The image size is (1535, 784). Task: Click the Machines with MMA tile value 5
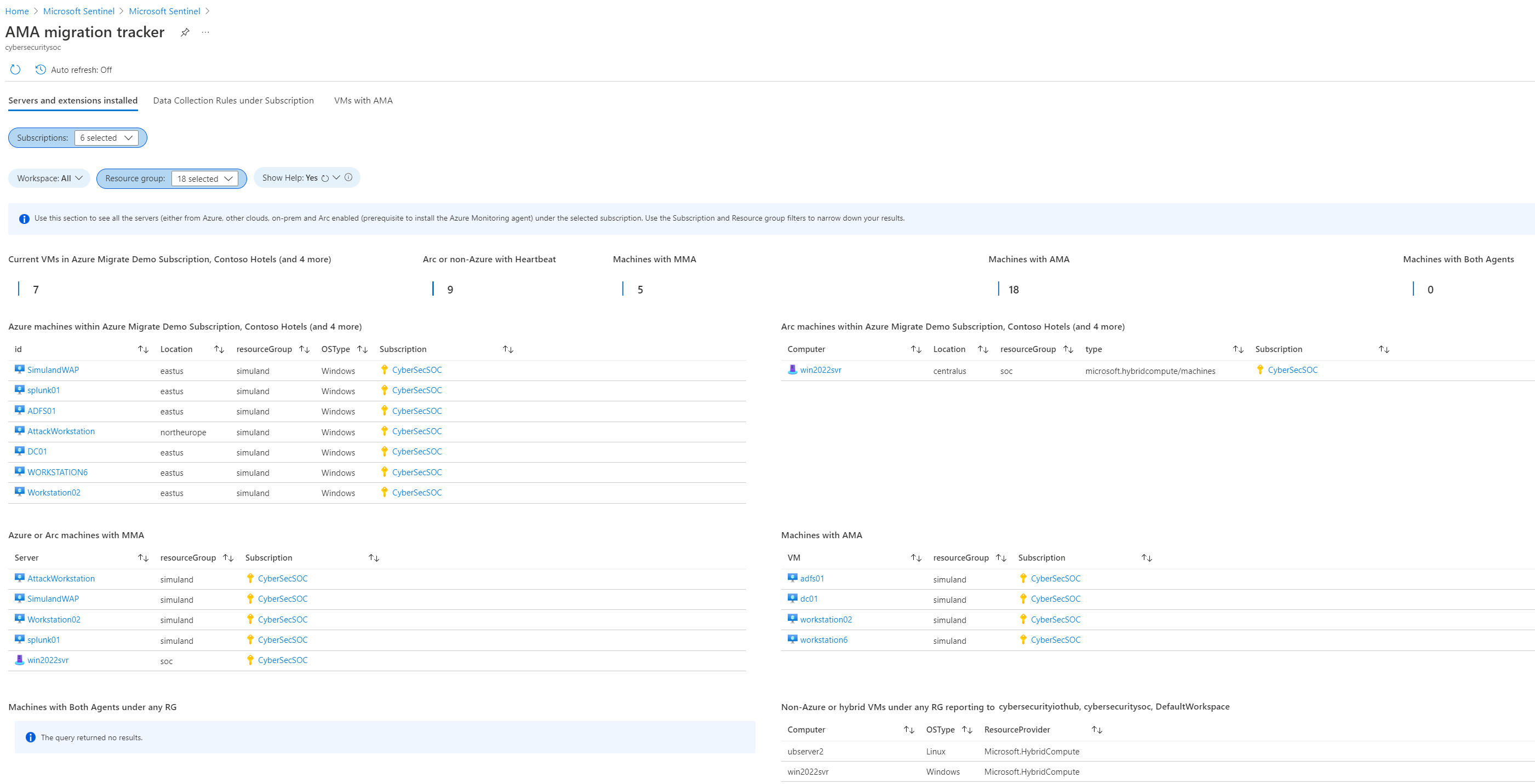tap(640, 290)
